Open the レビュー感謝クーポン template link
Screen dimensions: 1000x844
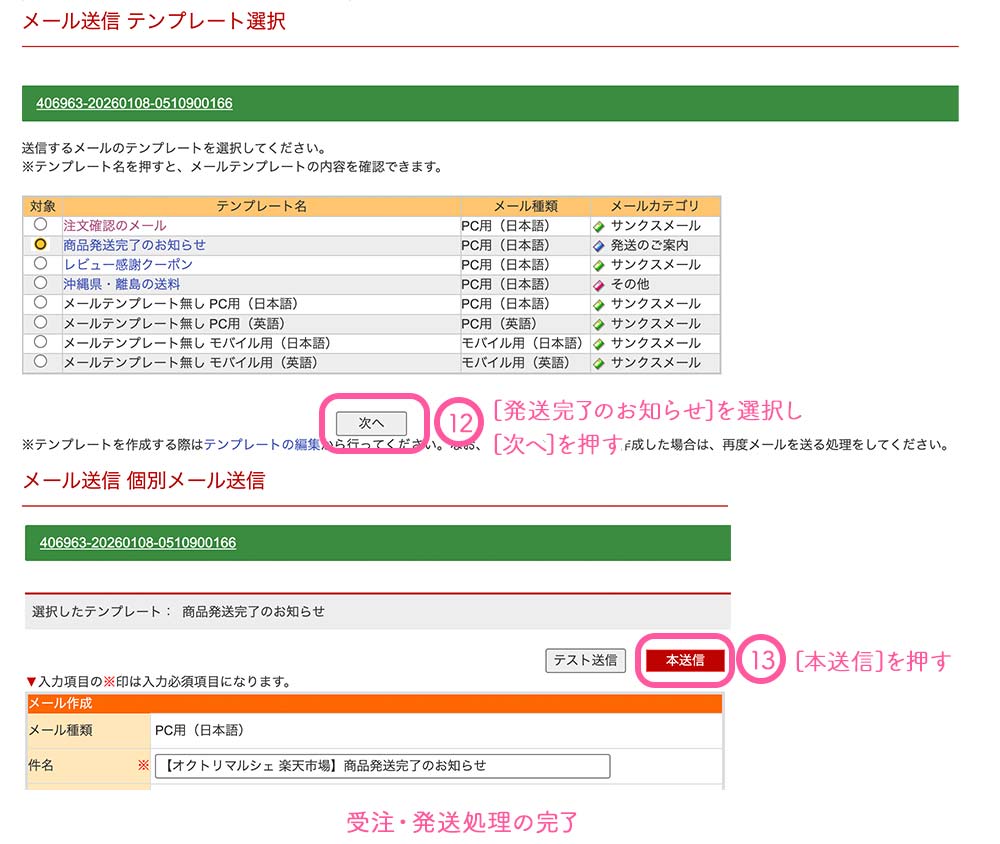point(128,265)
